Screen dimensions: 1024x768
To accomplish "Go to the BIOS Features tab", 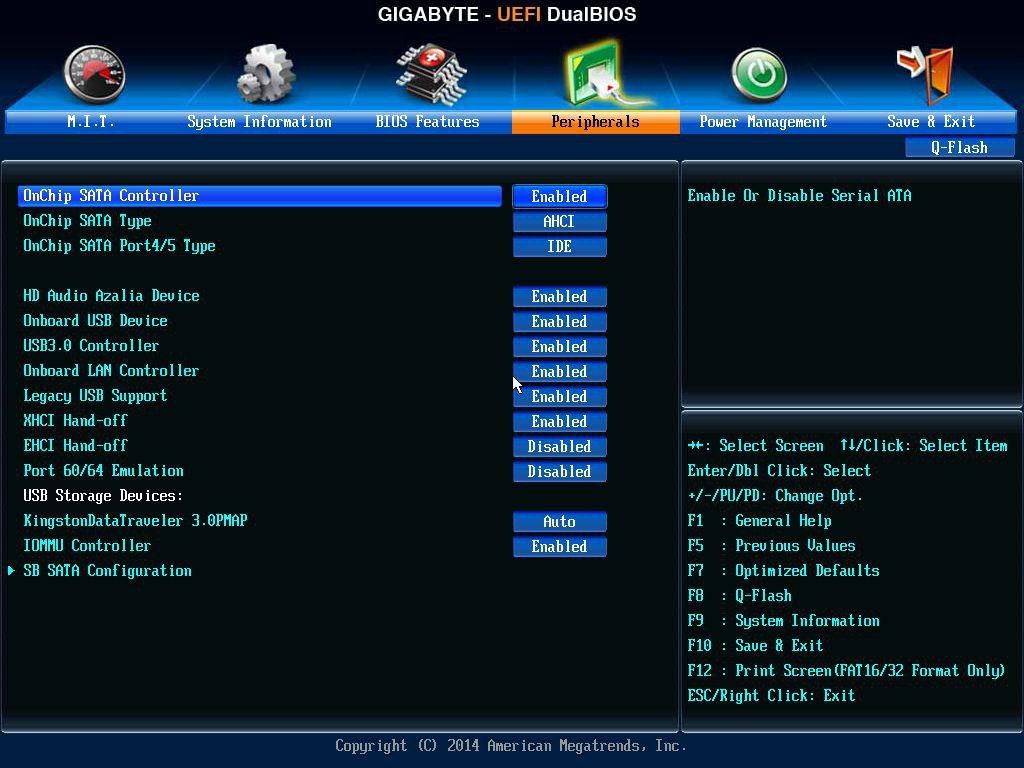I will [427, 121].
